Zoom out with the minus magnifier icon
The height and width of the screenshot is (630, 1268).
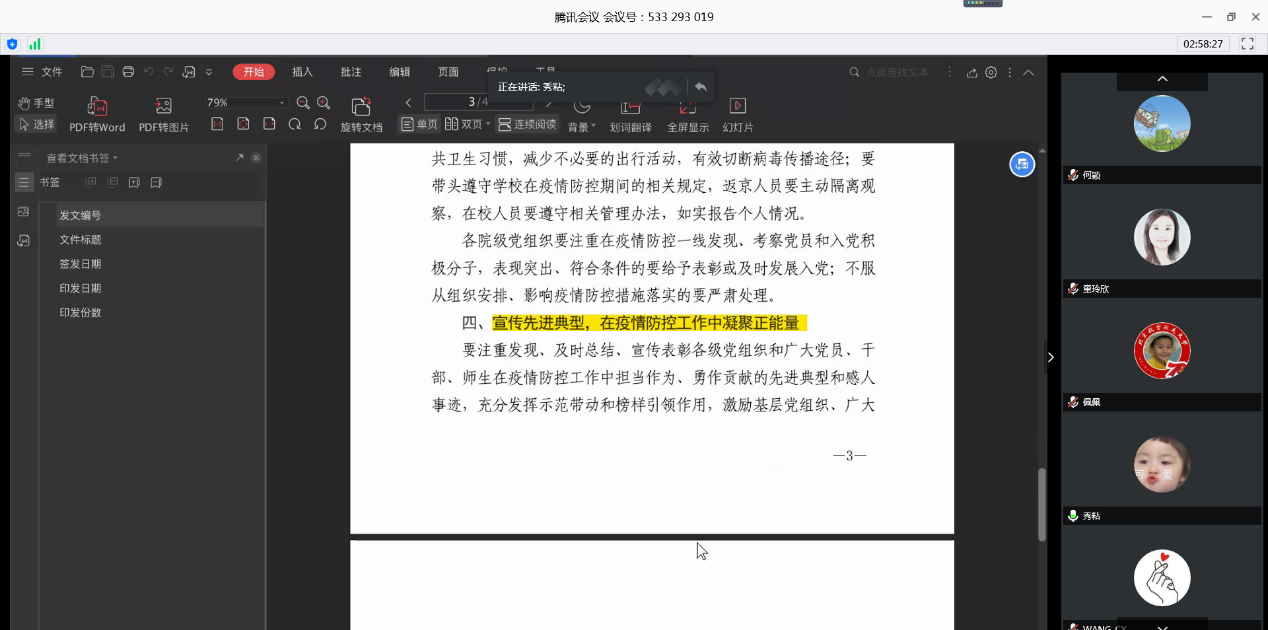click(303, 103)
